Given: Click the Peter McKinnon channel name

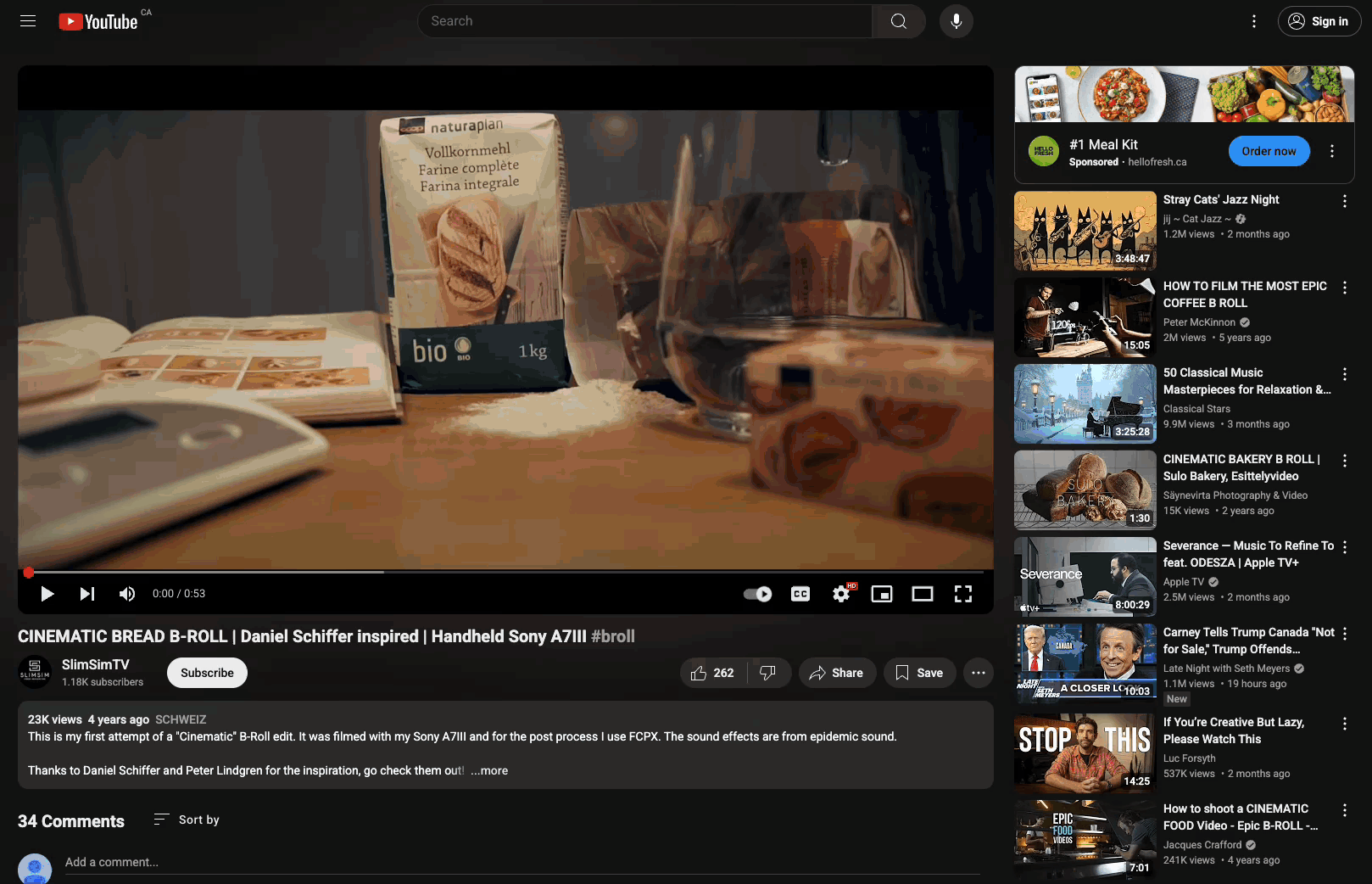Looking at the screenshot, I should coord(1199,322).
